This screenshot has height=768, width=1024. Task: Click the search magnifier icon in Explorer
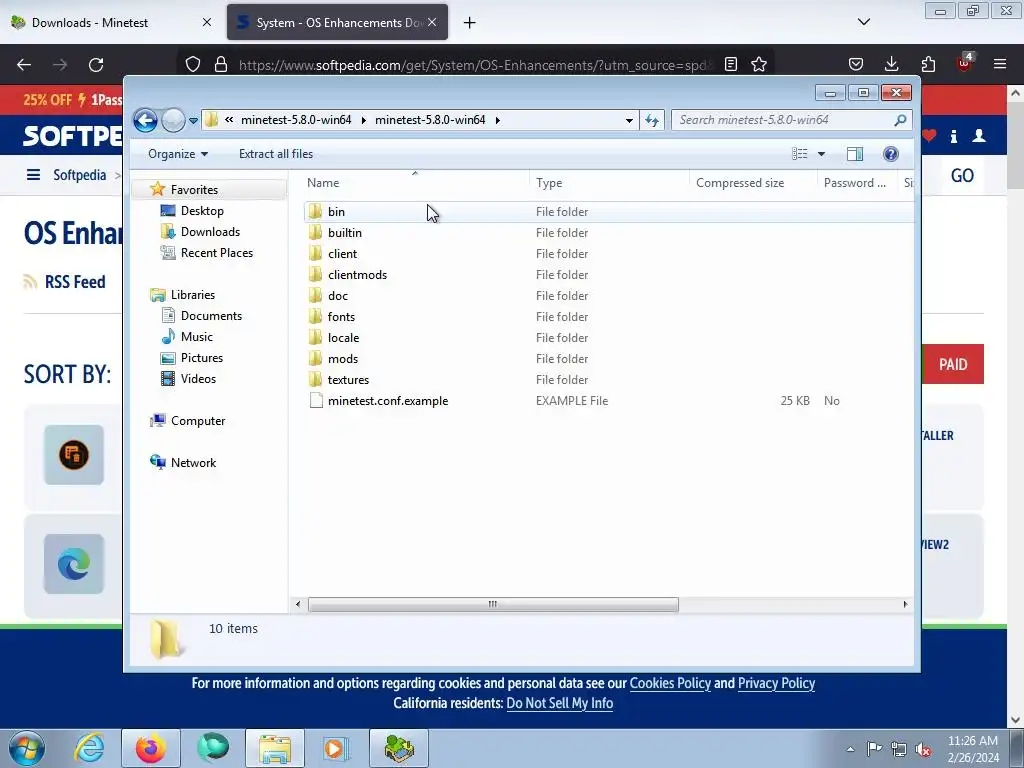(900, 120)
